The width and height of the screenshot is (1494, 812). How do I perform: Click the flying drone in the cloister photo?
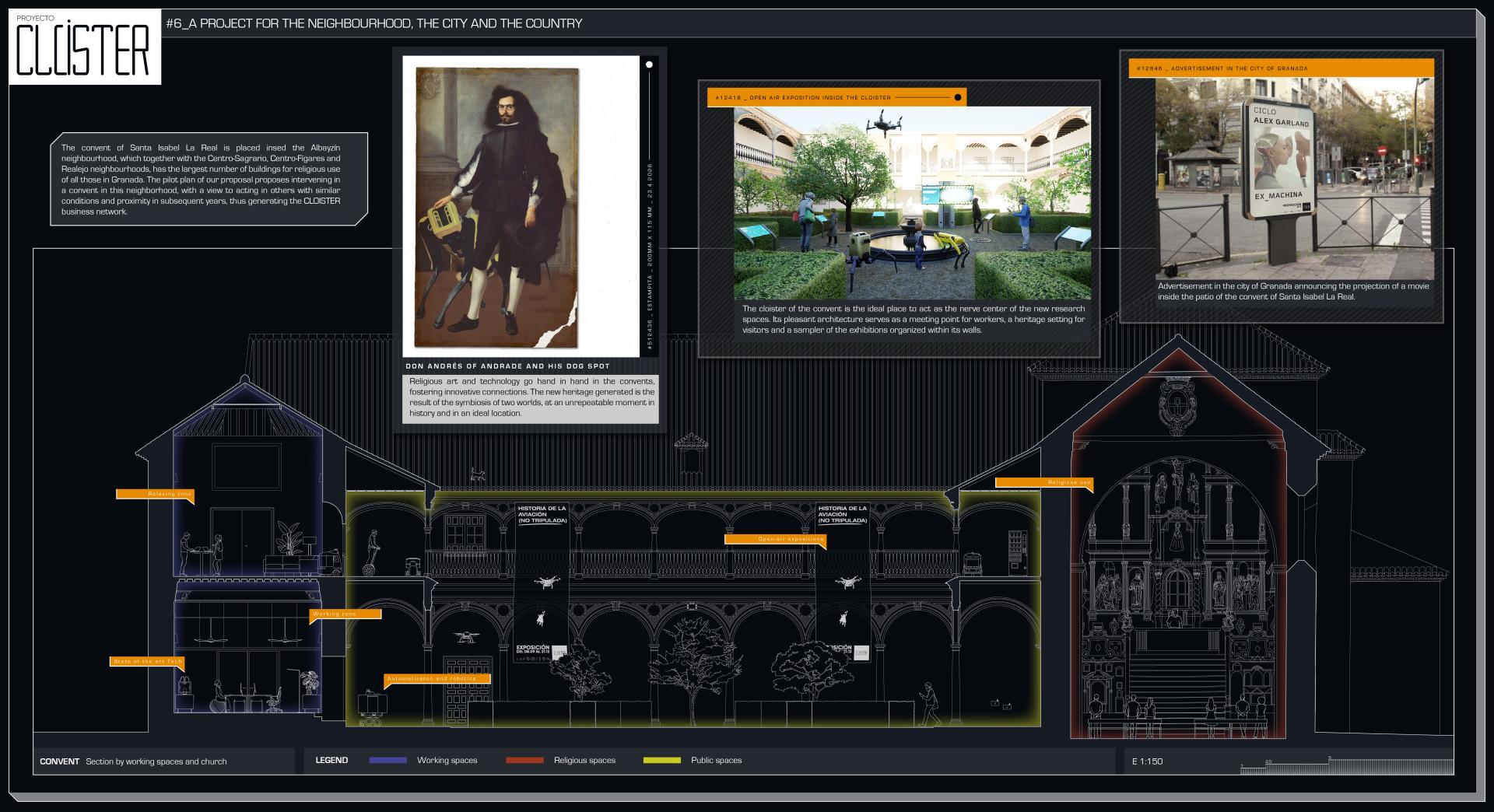(884, 122)
